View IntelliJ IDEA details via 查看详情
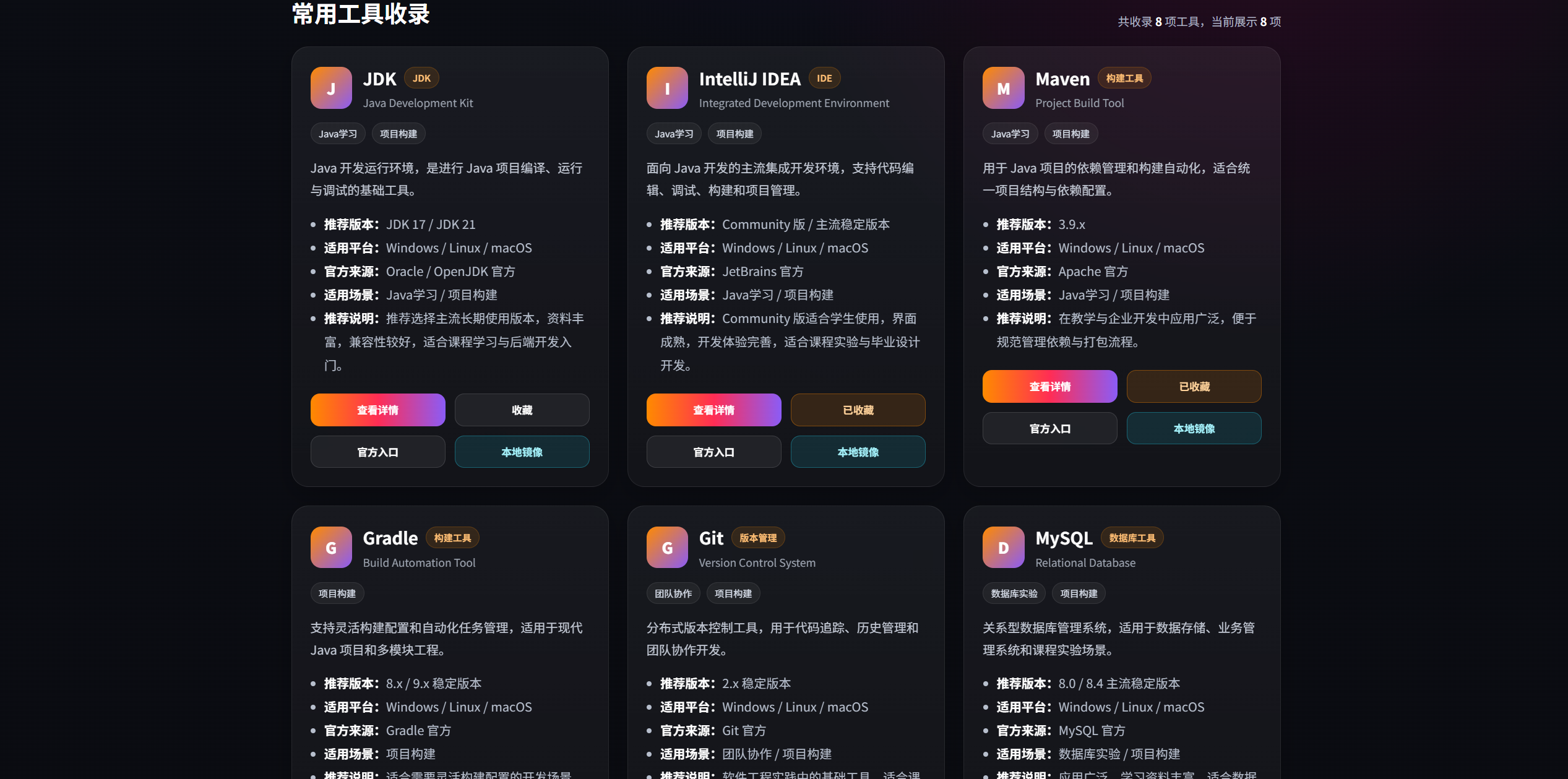Viewport: 1568px width, 779px height. click(714, 410)
